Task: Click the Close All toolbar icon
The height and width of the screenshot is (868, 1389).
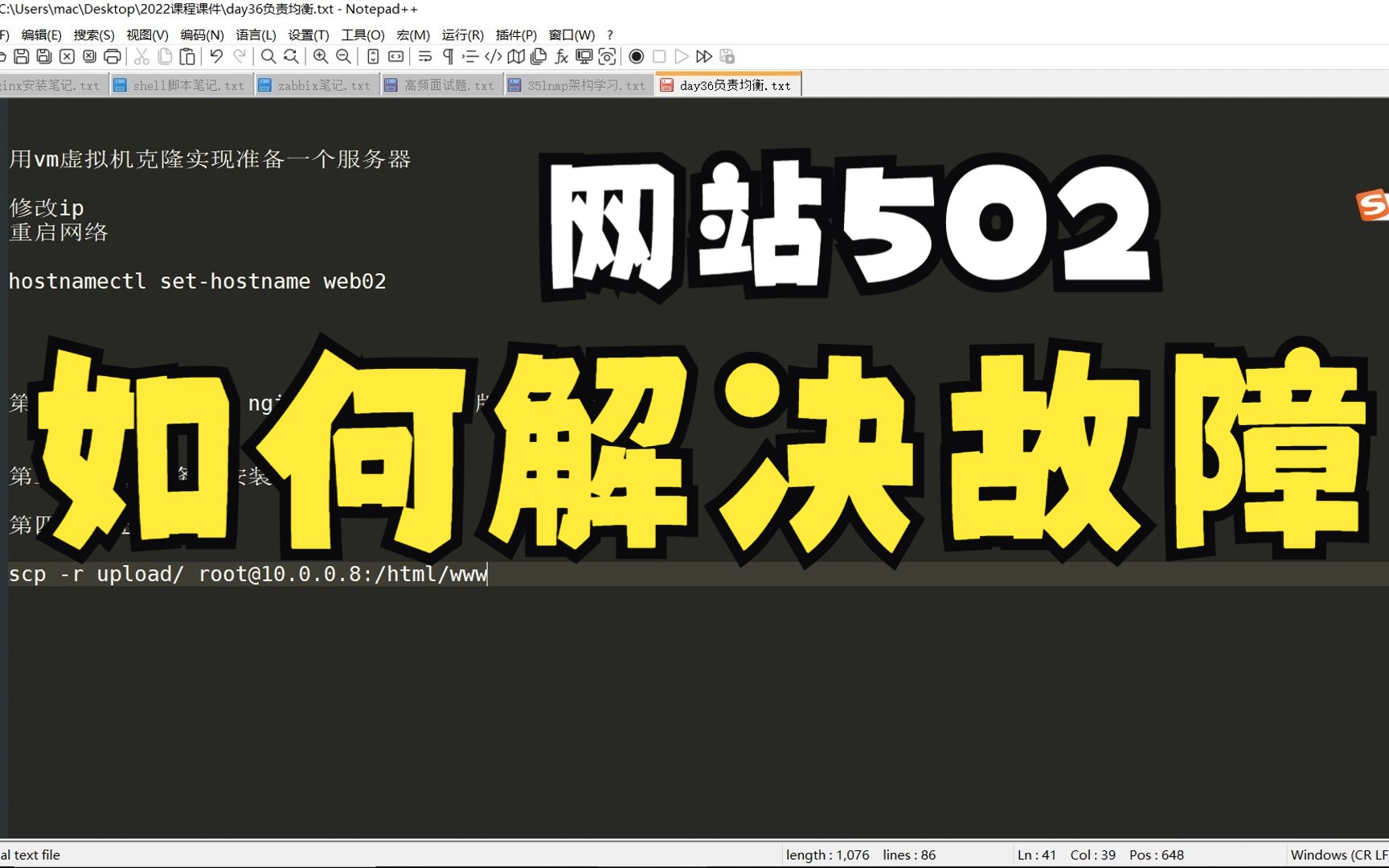Action: coord(90,56)
